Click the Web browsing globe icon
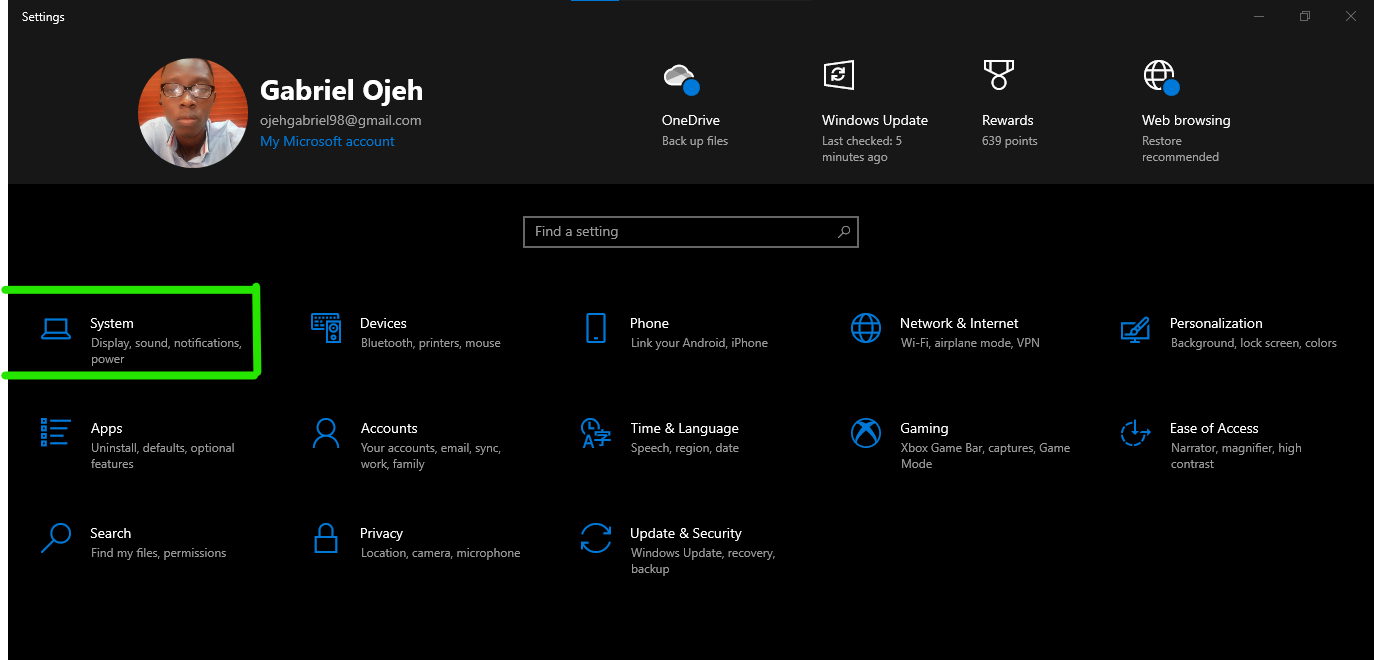The image size is (1374, 660). pos(1159,76)
